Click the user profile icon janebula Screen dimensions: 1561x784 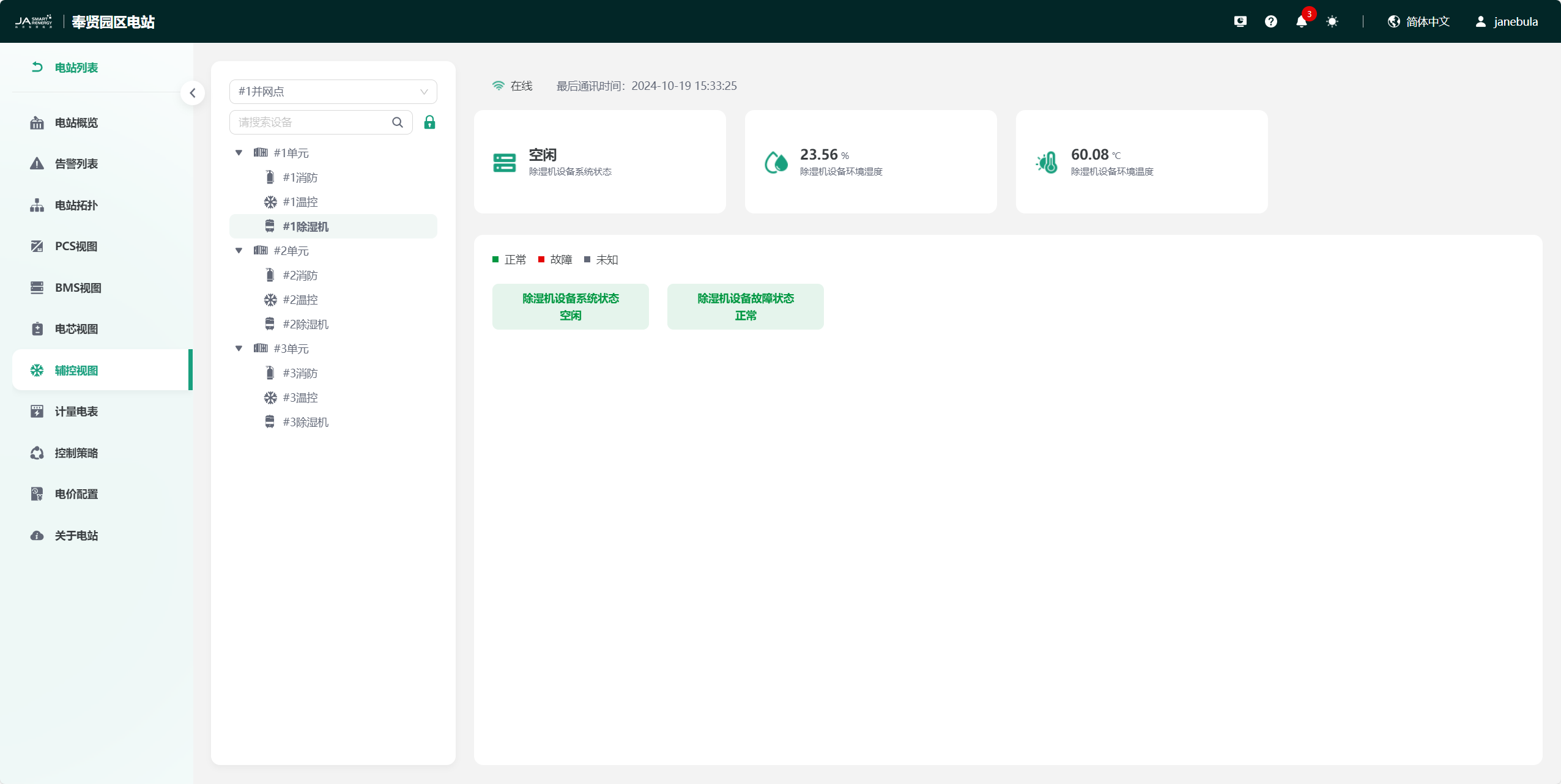tap(1480, 22)
